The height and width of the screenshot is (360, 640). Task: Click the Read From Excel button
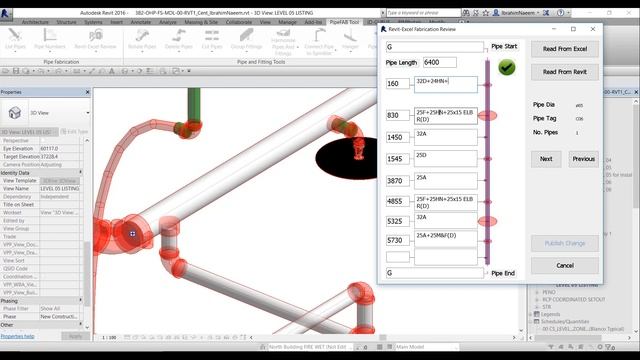[x=565, y=49]
